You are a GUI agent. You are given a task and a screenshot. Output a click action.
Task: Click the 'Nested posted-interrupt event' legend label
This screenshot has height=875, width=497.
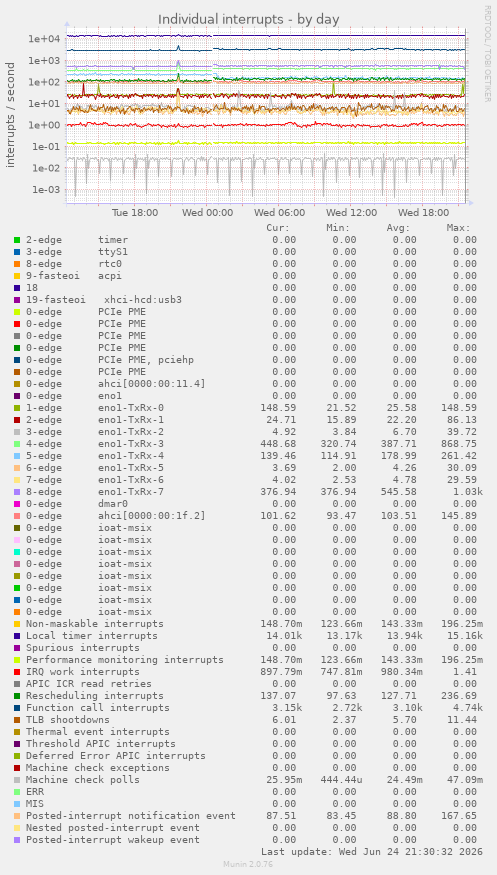(113, 828)
